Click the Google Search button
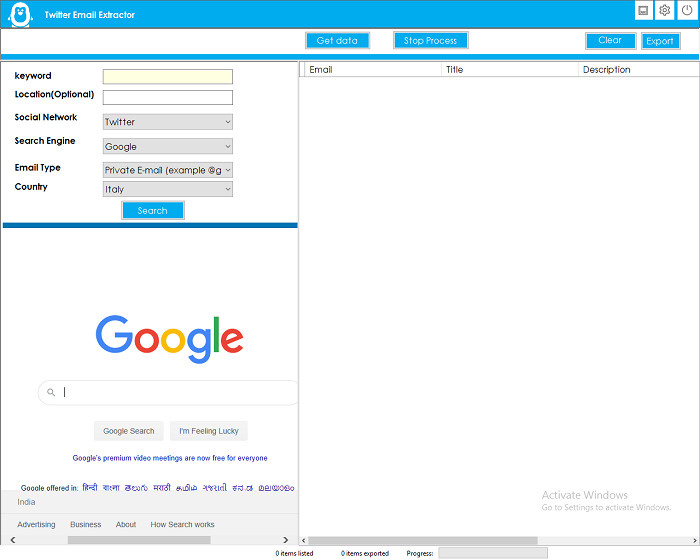 pos(129,431)
